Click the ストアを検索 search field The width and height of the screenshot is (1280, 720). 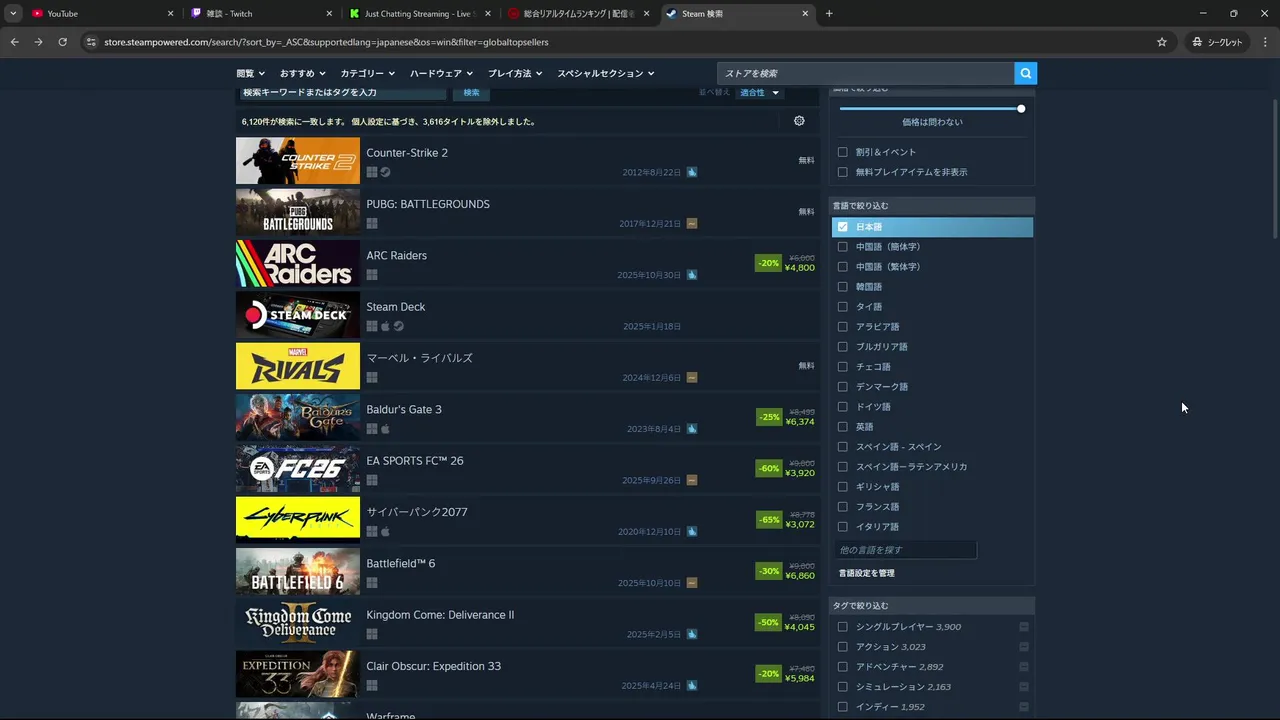(866, 73)
